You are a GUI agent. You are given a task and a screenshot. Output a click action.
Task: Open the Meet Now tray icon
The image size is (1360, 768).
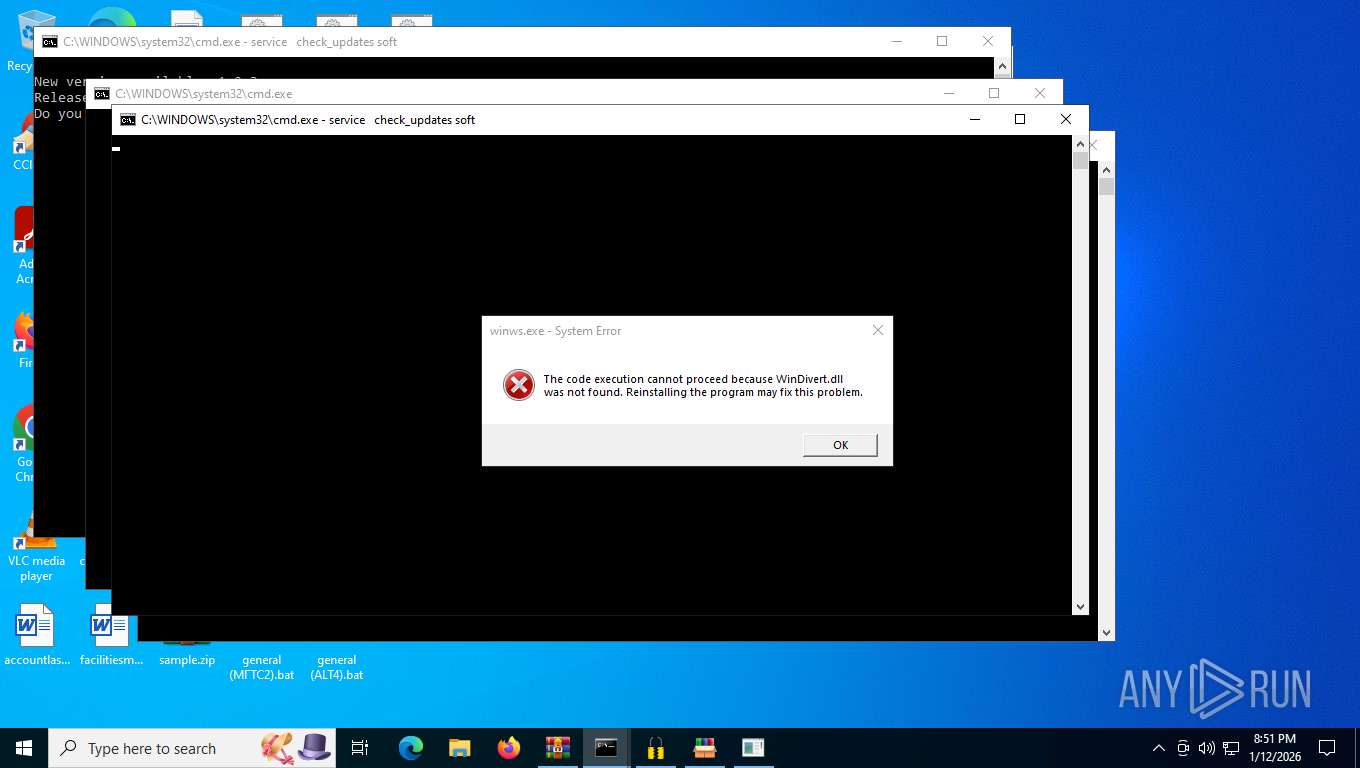click(x=1183, y=748)
